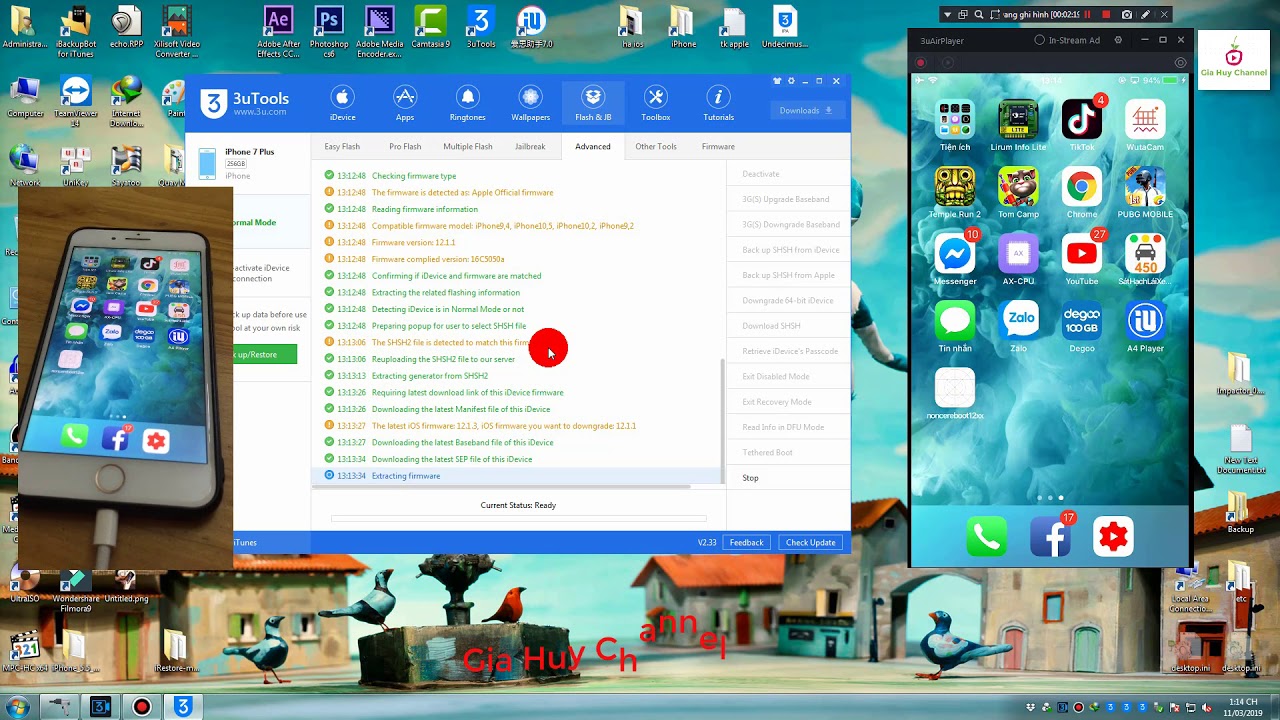The width and height of the screenshot is (1280, 720).
Task: Click Feedback button in 3uTools footer
Action: click(x=746, y=542)
